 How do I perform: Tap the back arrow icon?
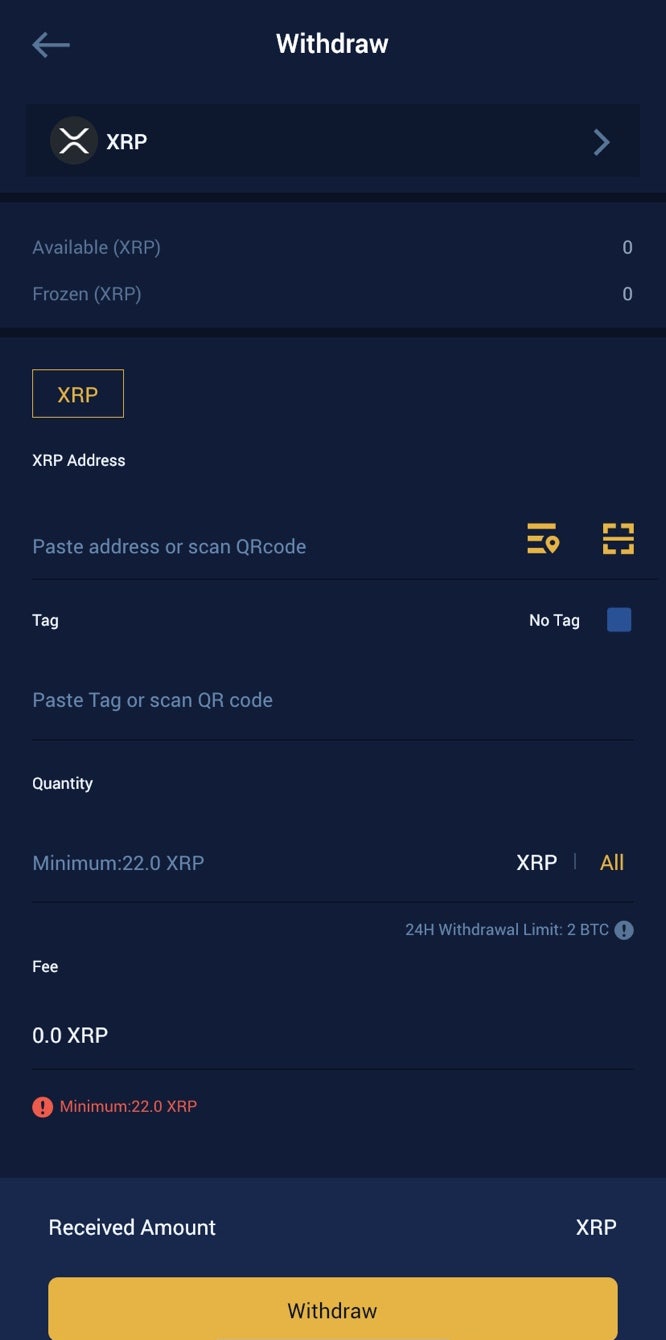pyautogui.click(x=51, y=44)
